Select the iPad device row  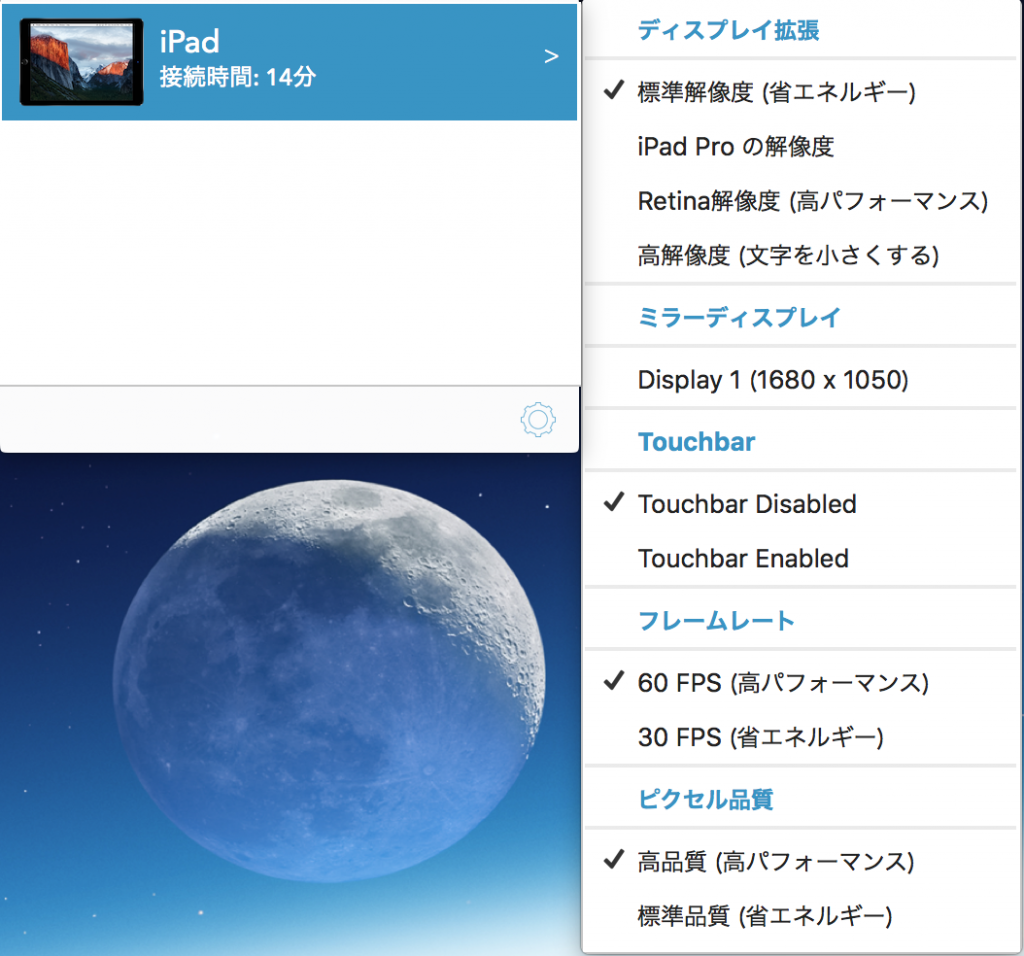[x=289, y=62]
